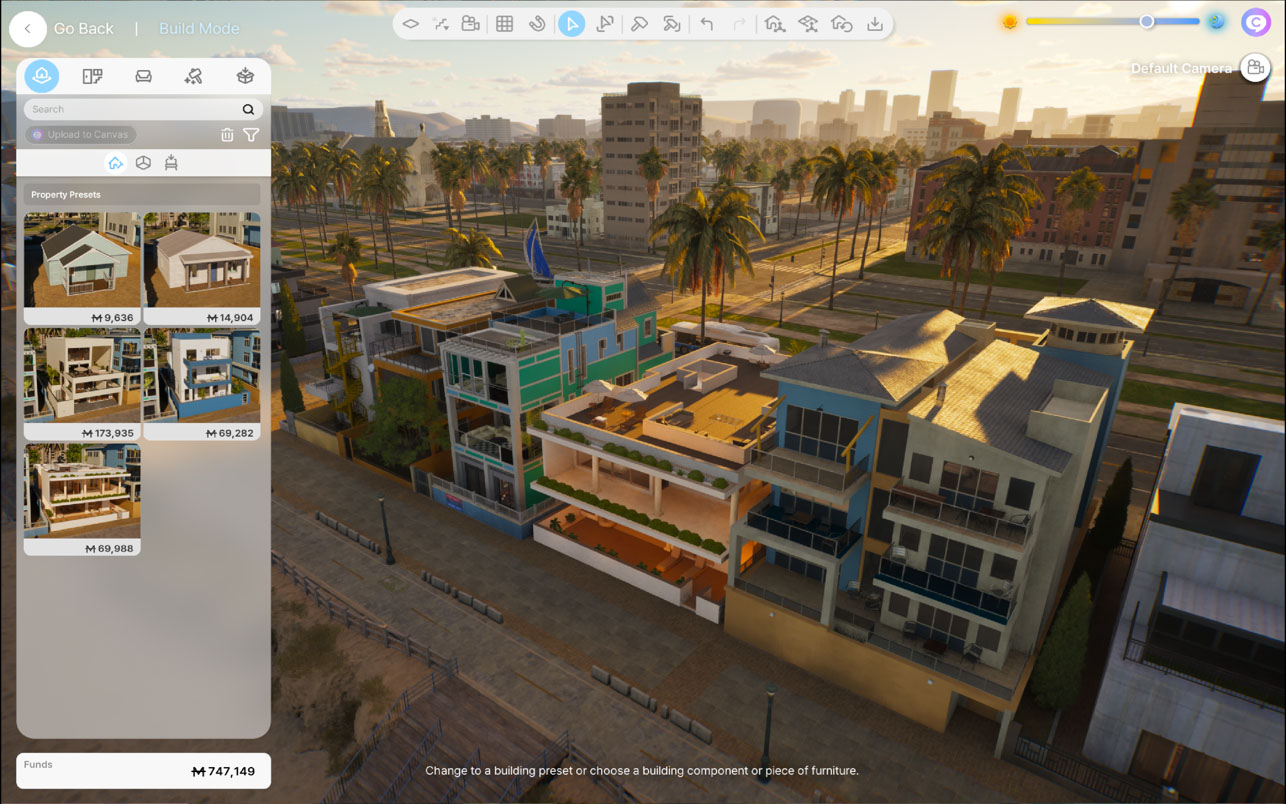Screen dimensions: 1286x804
Task: Click the Upload to Canvas button
Action: coord(81,135)
